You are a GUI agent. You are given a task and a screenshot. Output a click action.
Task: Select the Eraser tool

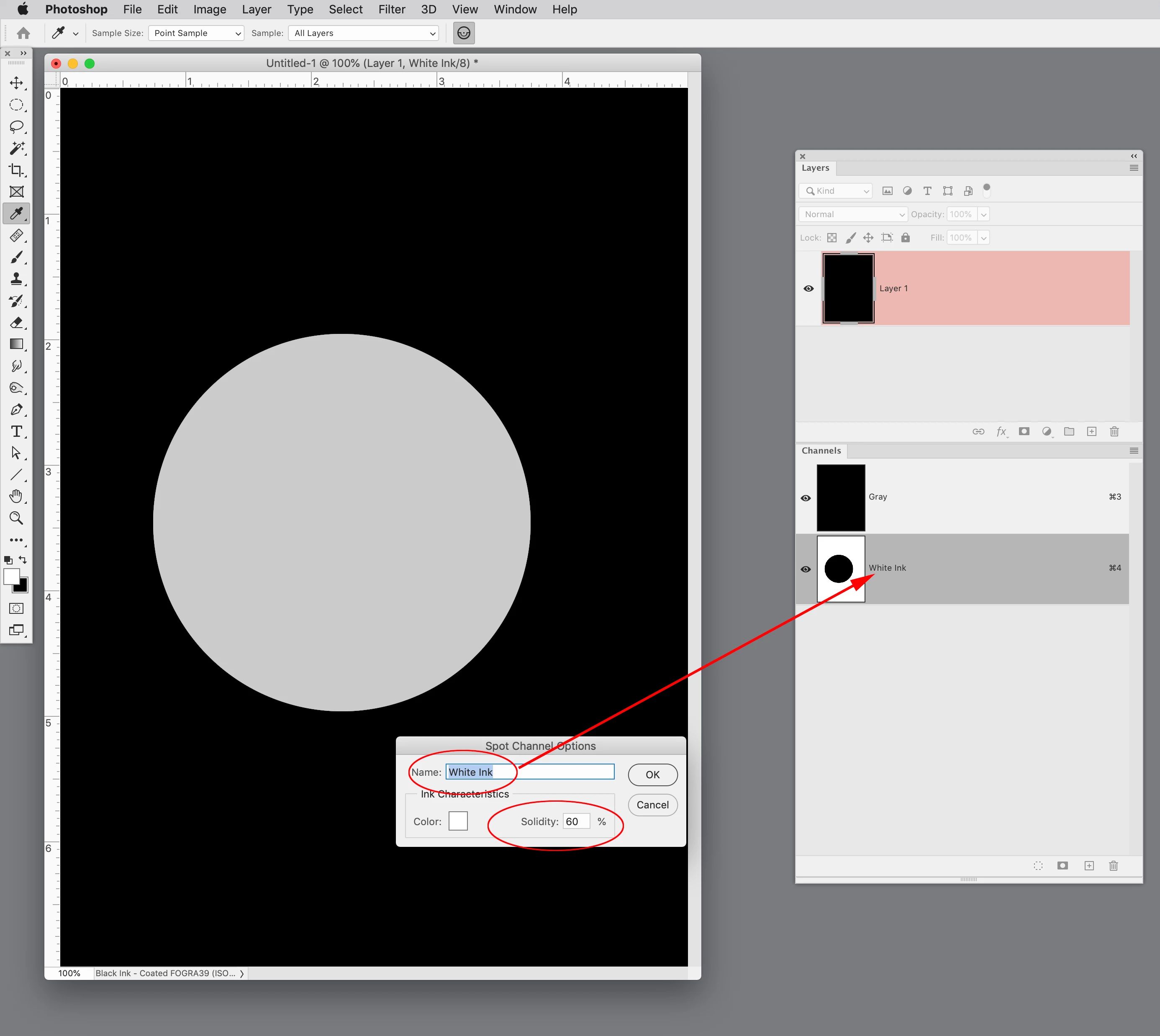coord(16,323)
